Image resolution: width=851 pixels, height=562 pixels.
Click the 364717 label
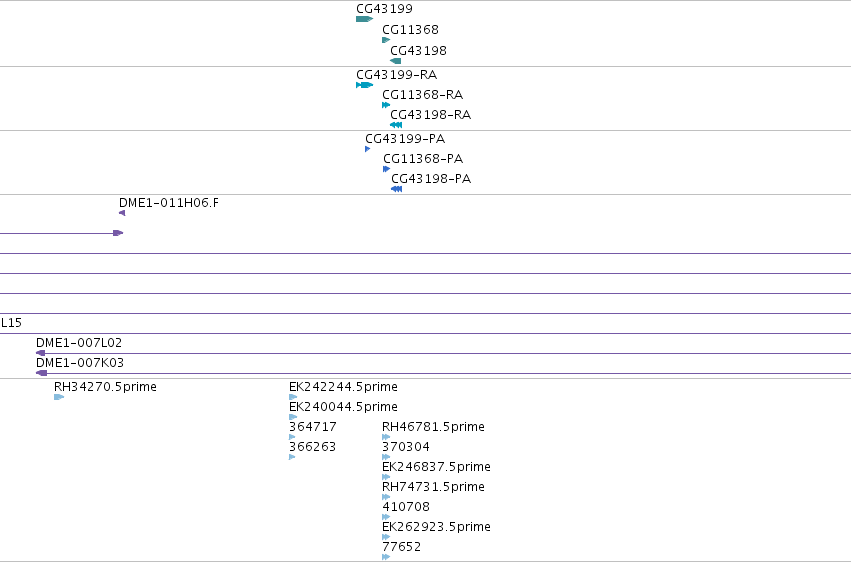[313, 427]
